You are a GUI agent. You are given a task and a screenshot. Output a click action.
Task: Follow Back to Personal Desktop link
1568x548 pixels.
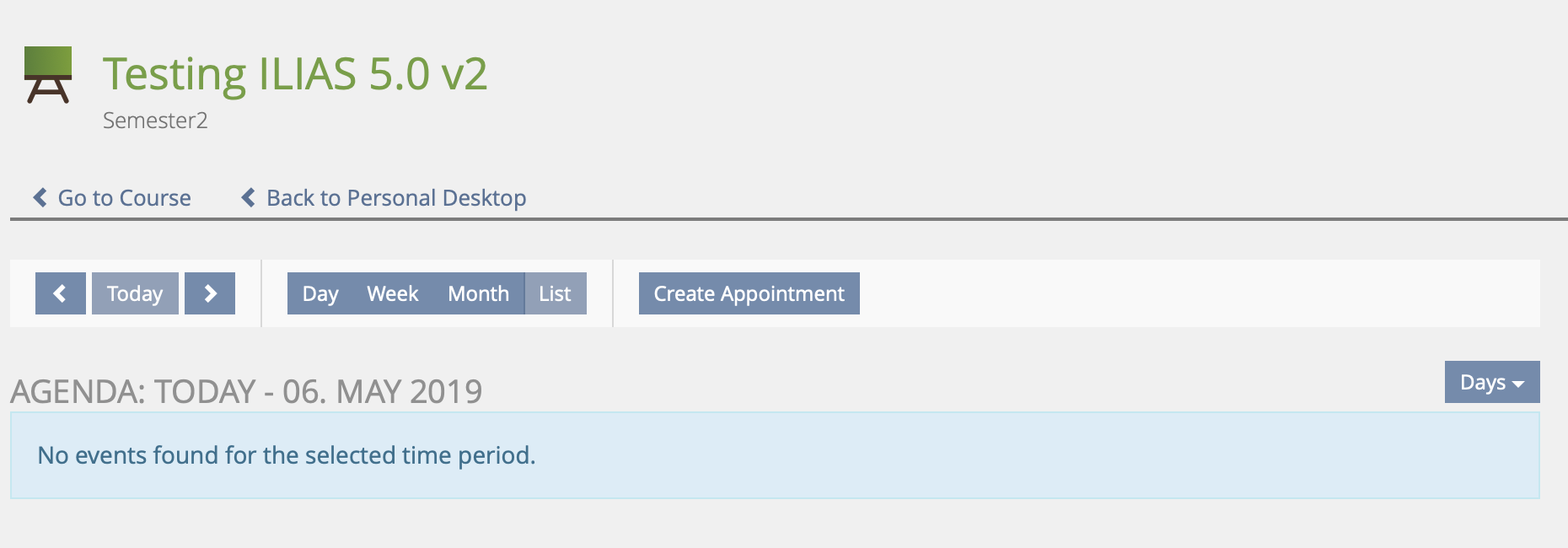396,198
